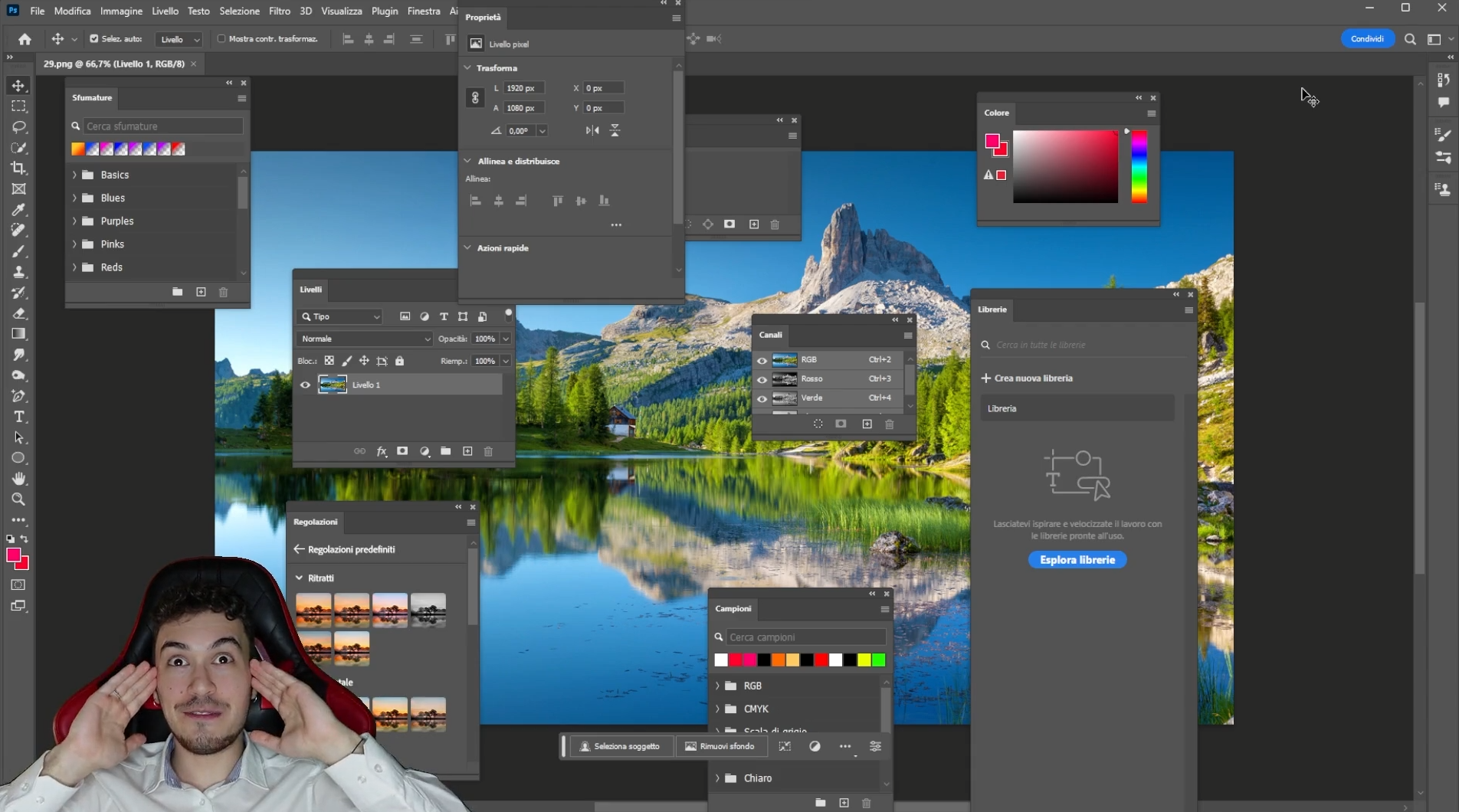Viewport: 1459px width, 812px height.
Task: Select the Crop tool
Action: 18,169
